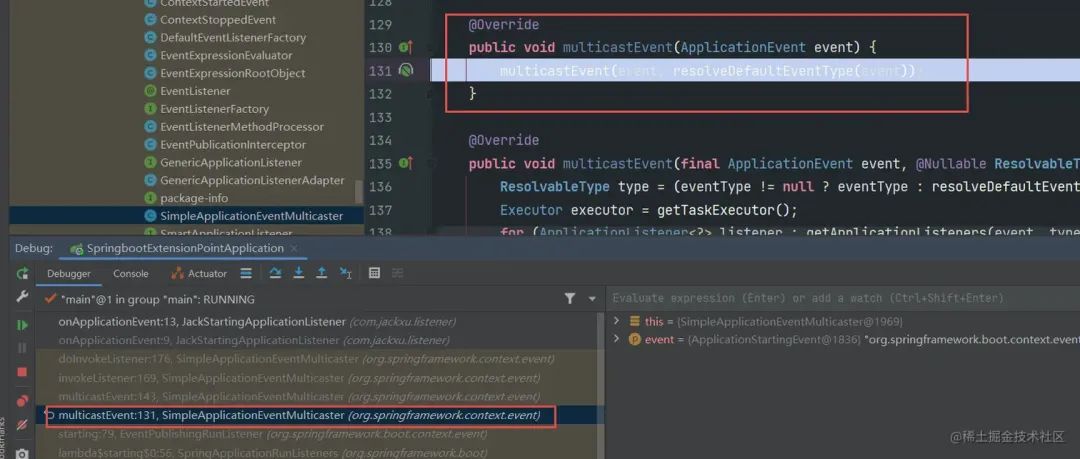This screenshot has height=459, width=1080.
Task: Click Run to Cursor icon
Action: coord(346,274)
